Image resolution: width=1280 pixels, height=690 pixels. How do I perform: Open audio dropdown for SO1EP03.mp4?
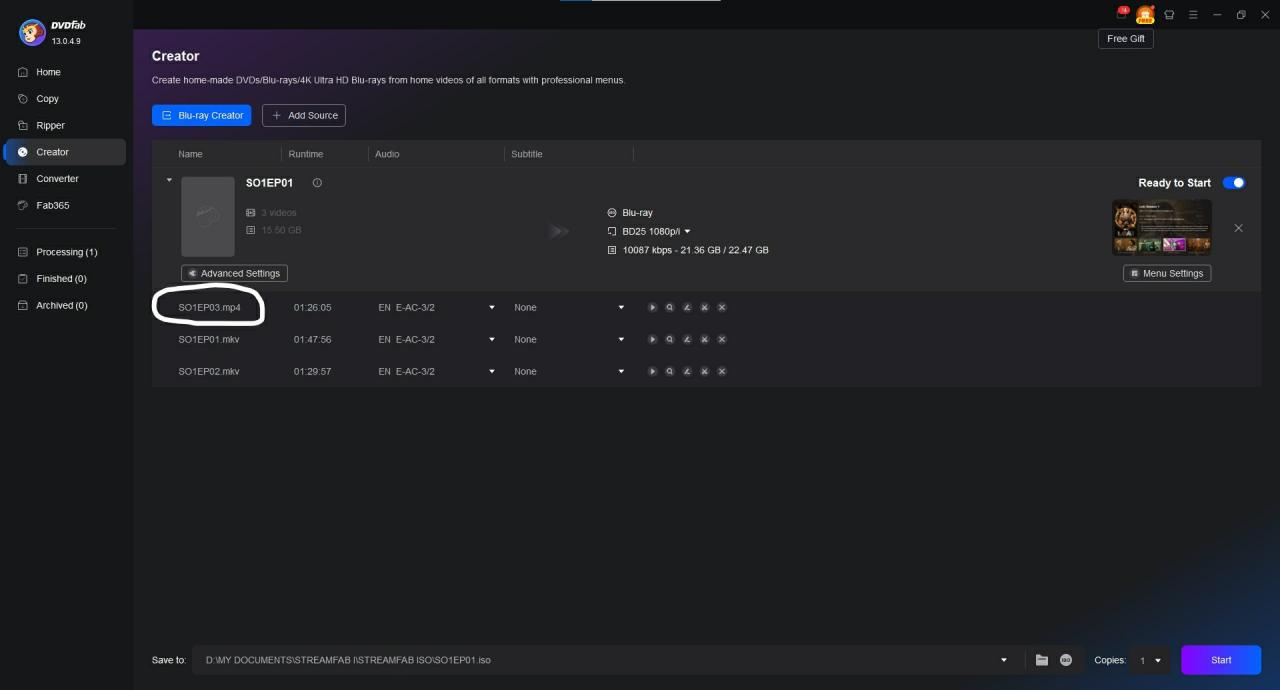click(x=491, y=308)
